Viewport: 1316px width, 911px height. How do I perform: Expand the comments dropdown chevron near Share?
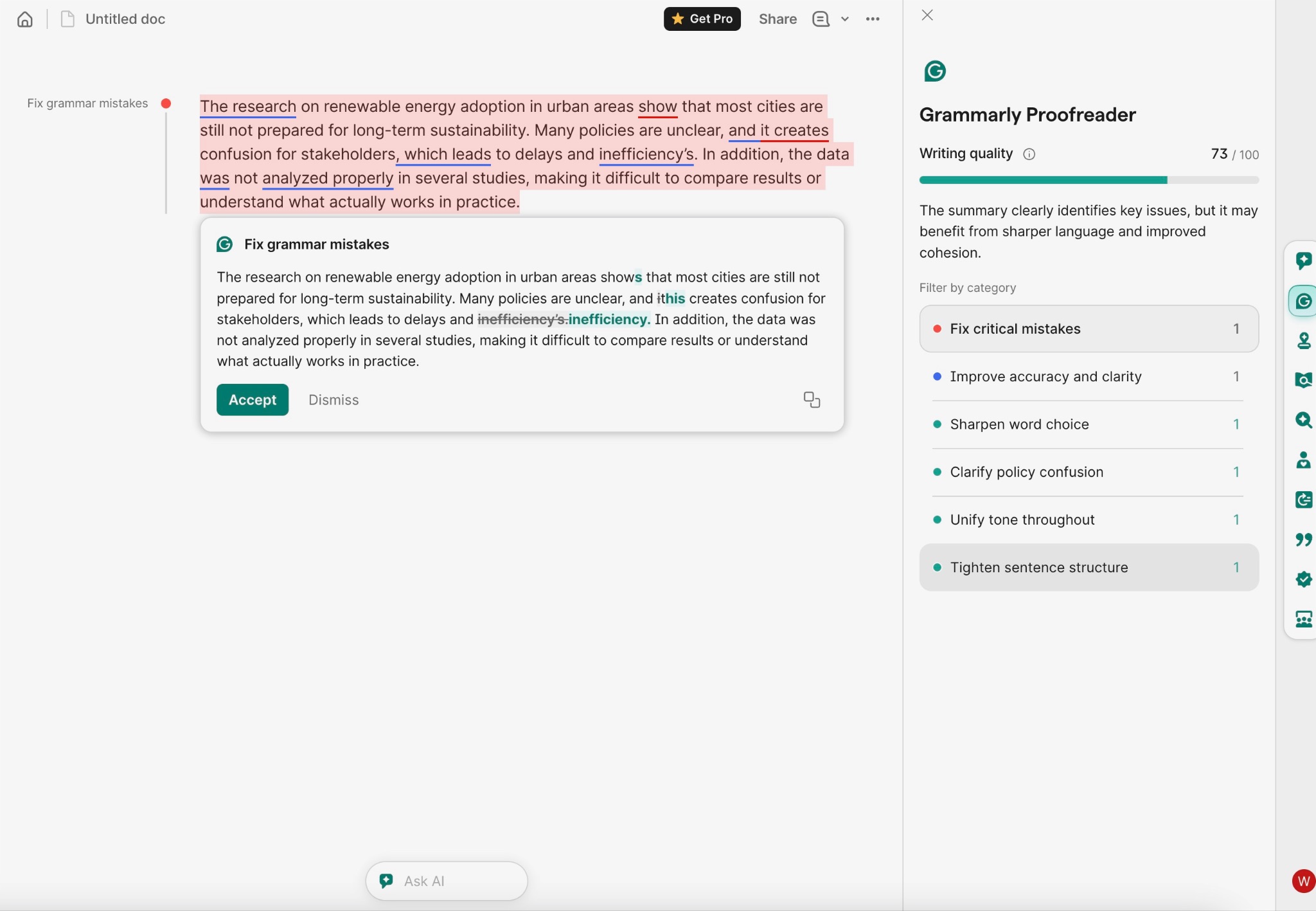pyautogui.click(x=844, y=19)
